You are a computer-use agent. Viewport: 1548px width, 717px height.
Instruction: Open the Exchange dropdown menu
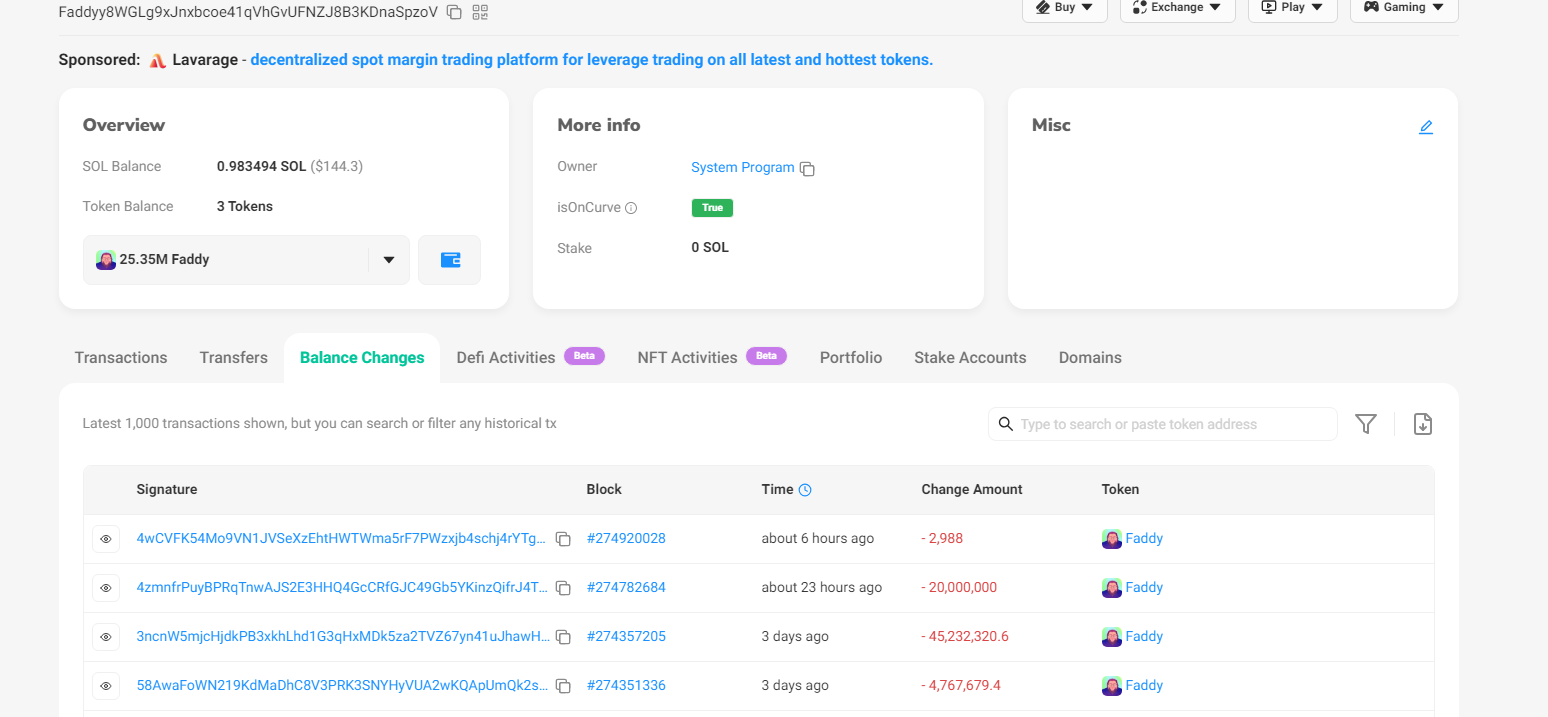[1178, 7]
